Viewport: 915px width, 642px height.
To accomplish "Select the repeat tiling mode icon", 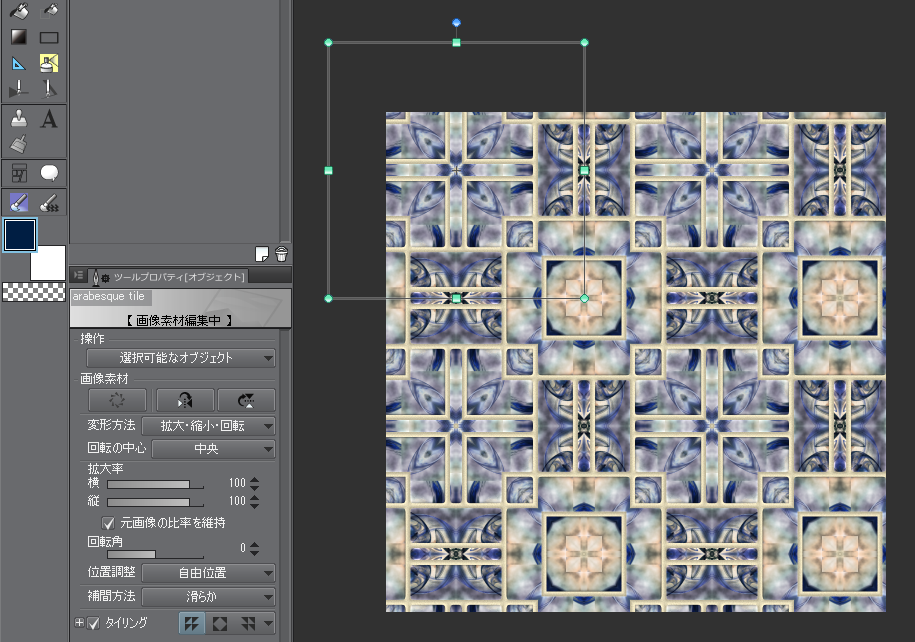I will pos(191,623).
